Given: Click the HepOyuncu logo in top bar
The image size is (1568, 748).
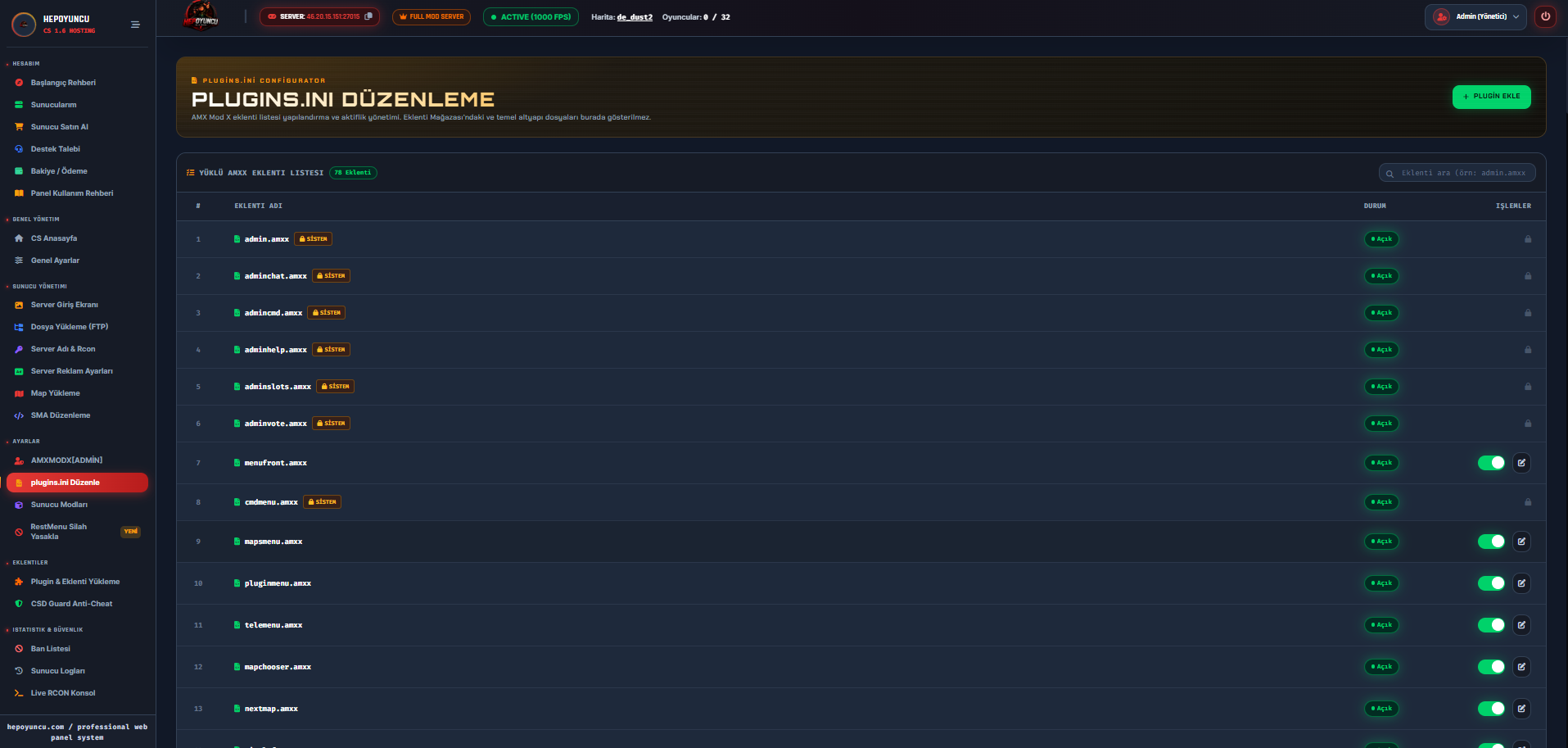Looking at the screenshot, I should 201,16.
